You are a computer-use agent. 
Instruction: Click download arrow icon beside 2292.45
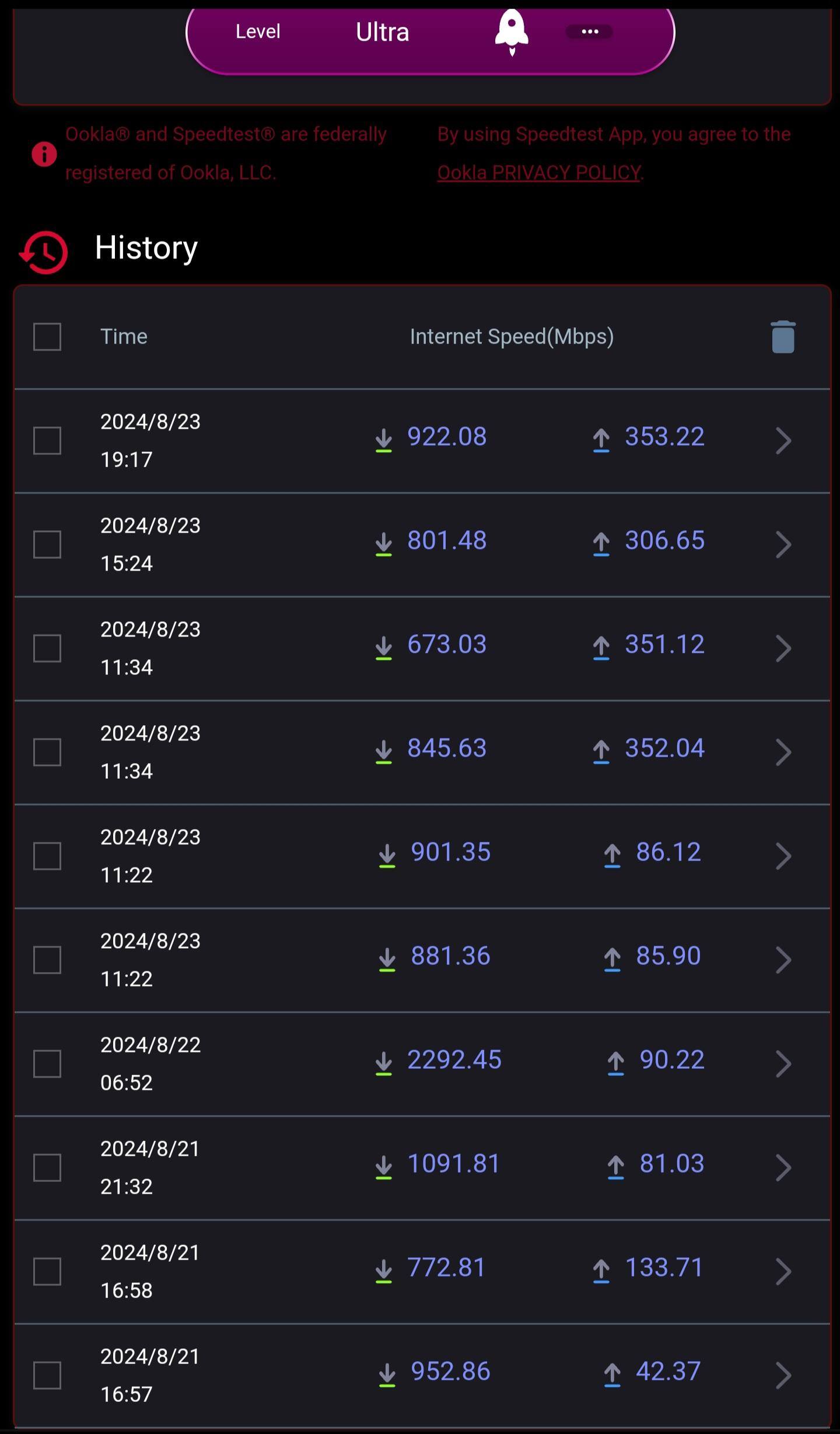coord(383,1063)
